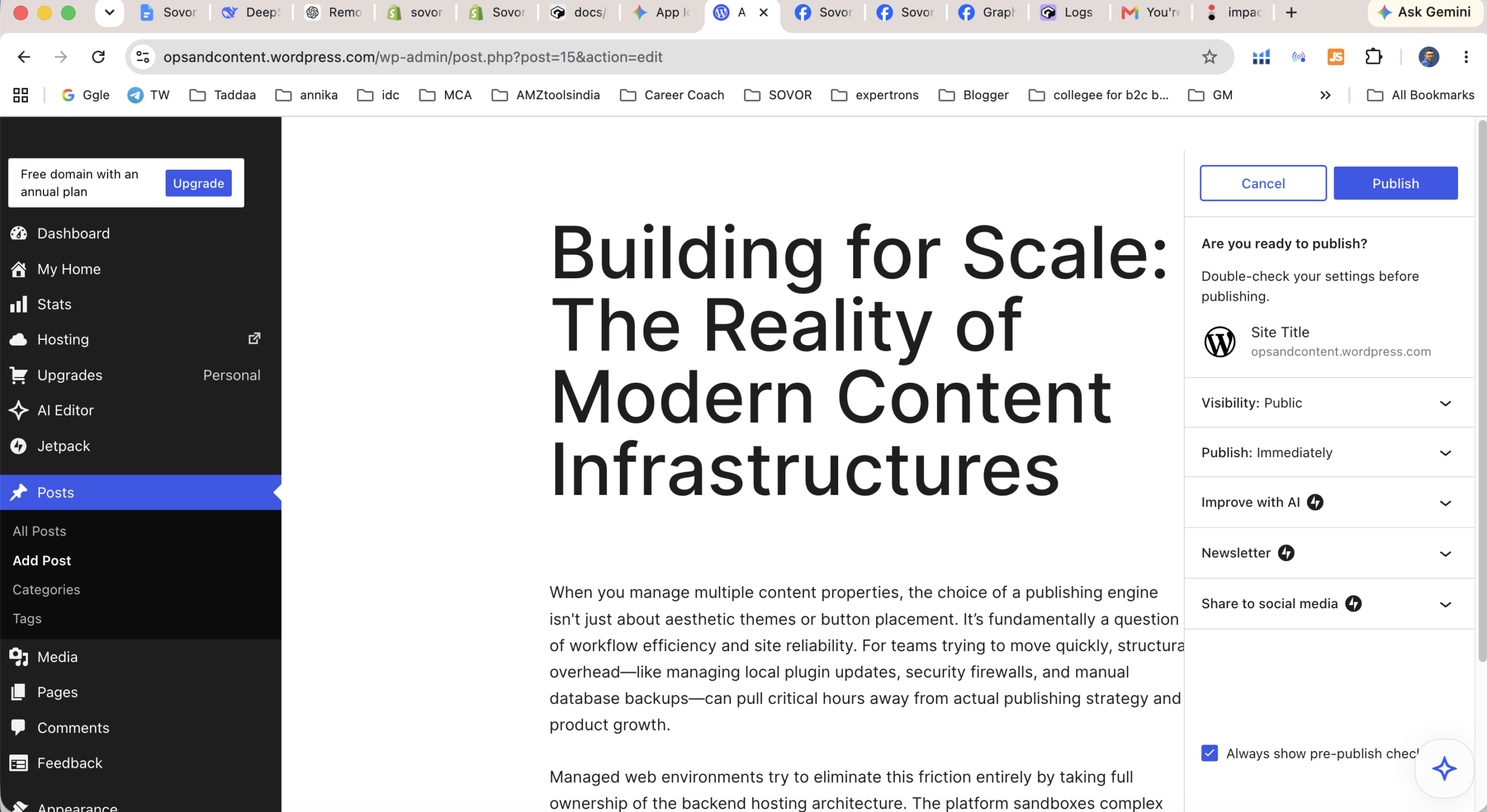The image size is (1487, 812).
Task: Click the My Home house icon
Action: pos(19,269)
